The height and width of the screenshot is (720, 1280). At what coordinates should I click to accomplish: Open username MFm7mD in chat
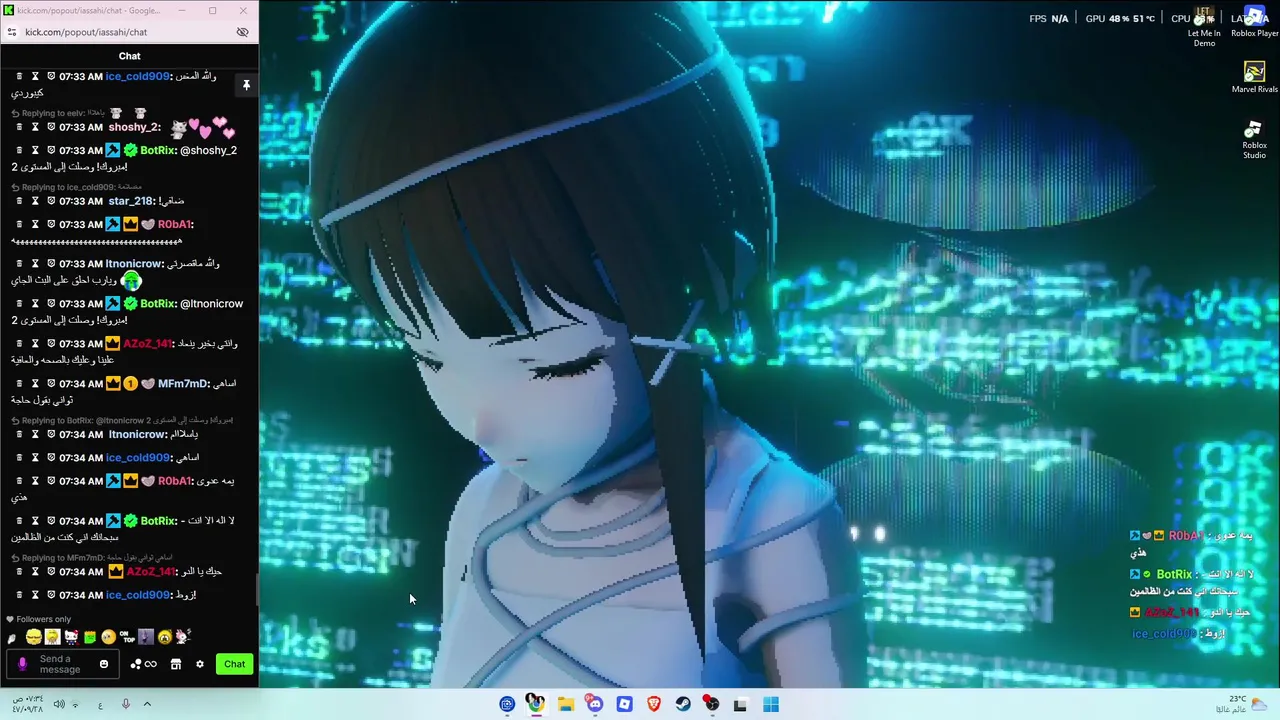click(x=183, y=384)
